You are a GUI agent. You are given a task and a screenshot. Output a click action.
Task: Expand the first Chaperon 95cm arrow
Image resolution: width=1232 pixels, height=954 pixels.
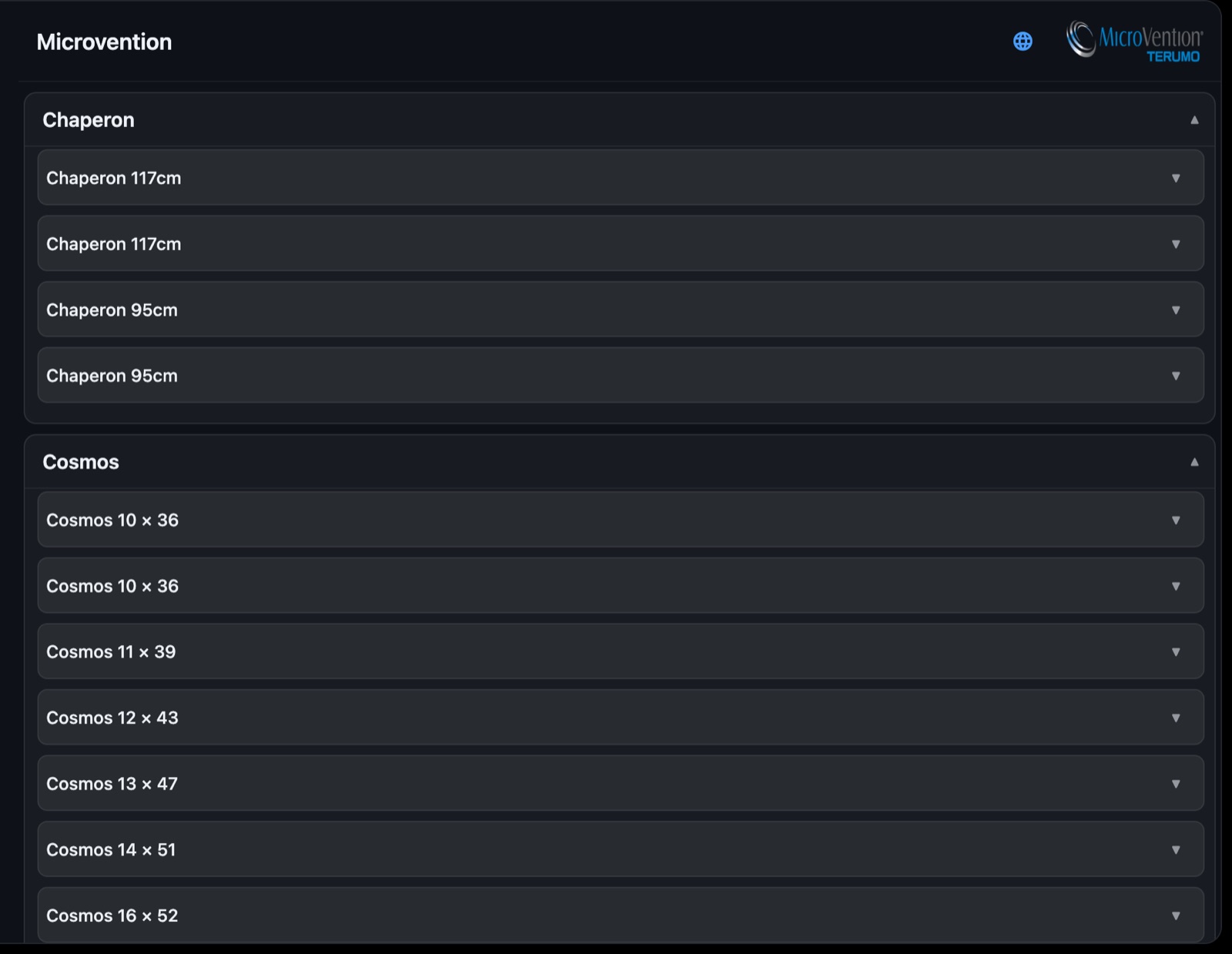(x=1176, y=310)
